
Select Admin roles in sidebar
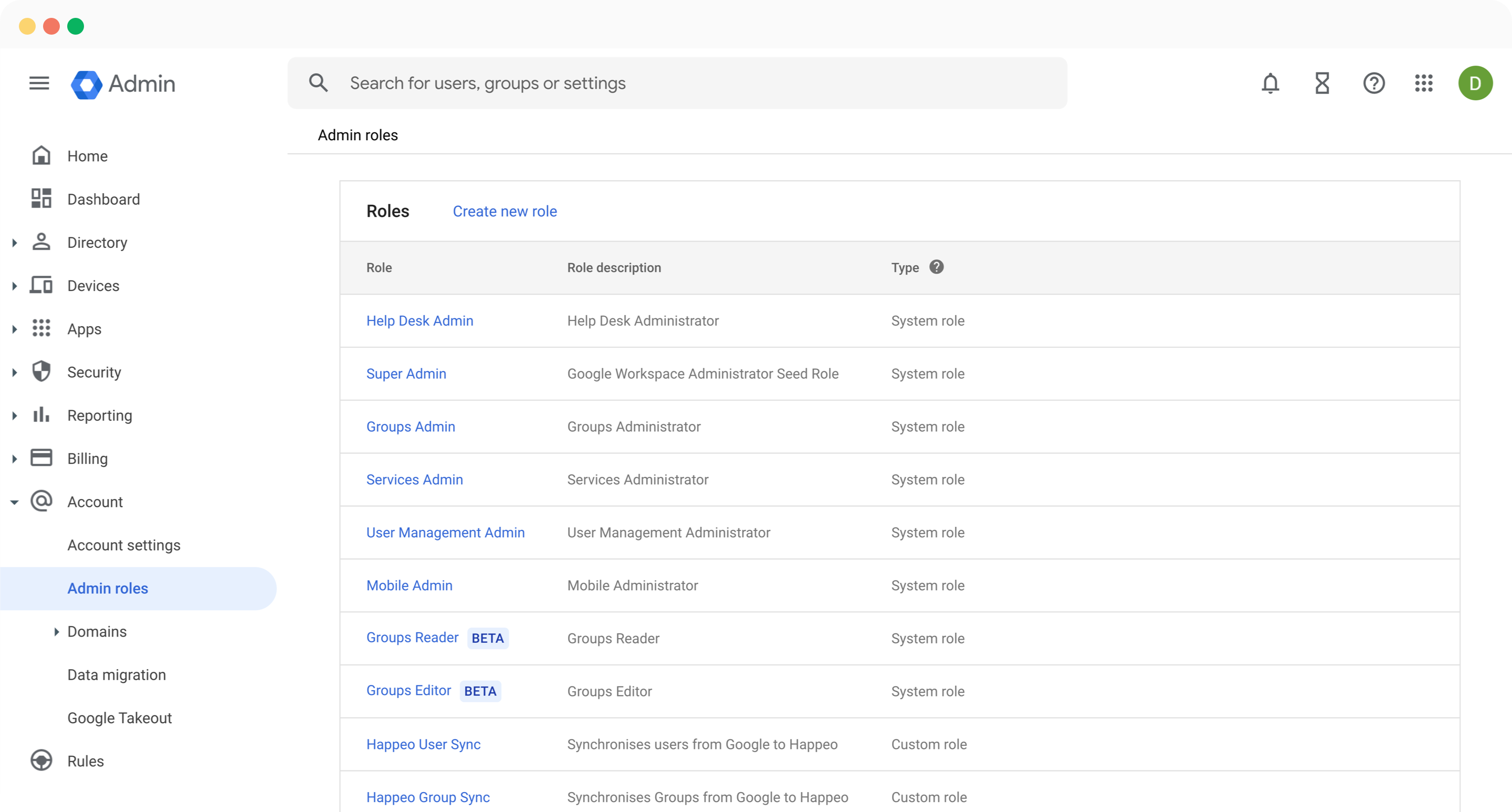click(x=108, y=588)
